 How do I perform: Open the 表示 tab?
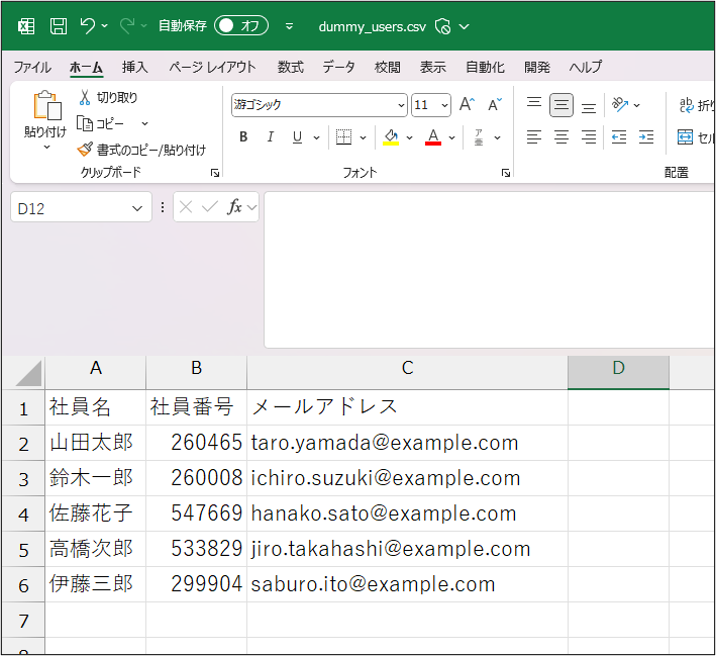(433, 67)
